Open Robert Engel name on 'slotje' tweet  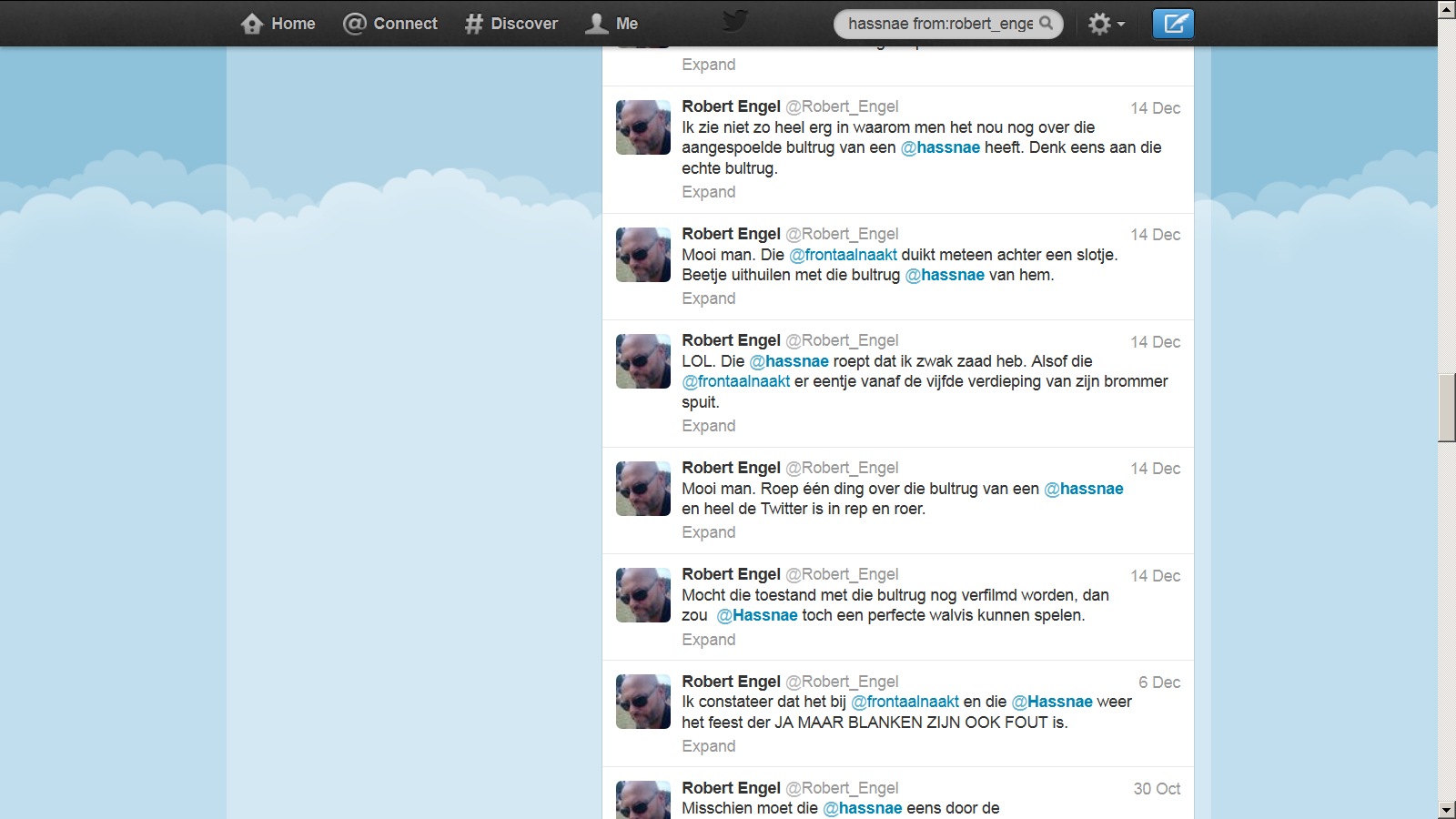732,234
